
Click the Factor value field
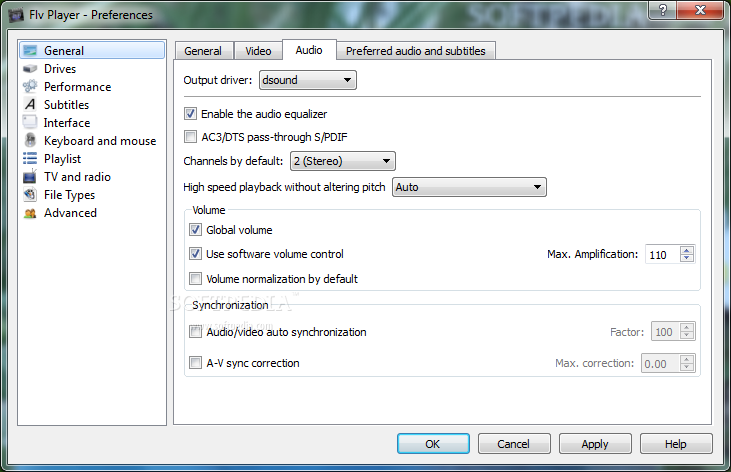665,332
